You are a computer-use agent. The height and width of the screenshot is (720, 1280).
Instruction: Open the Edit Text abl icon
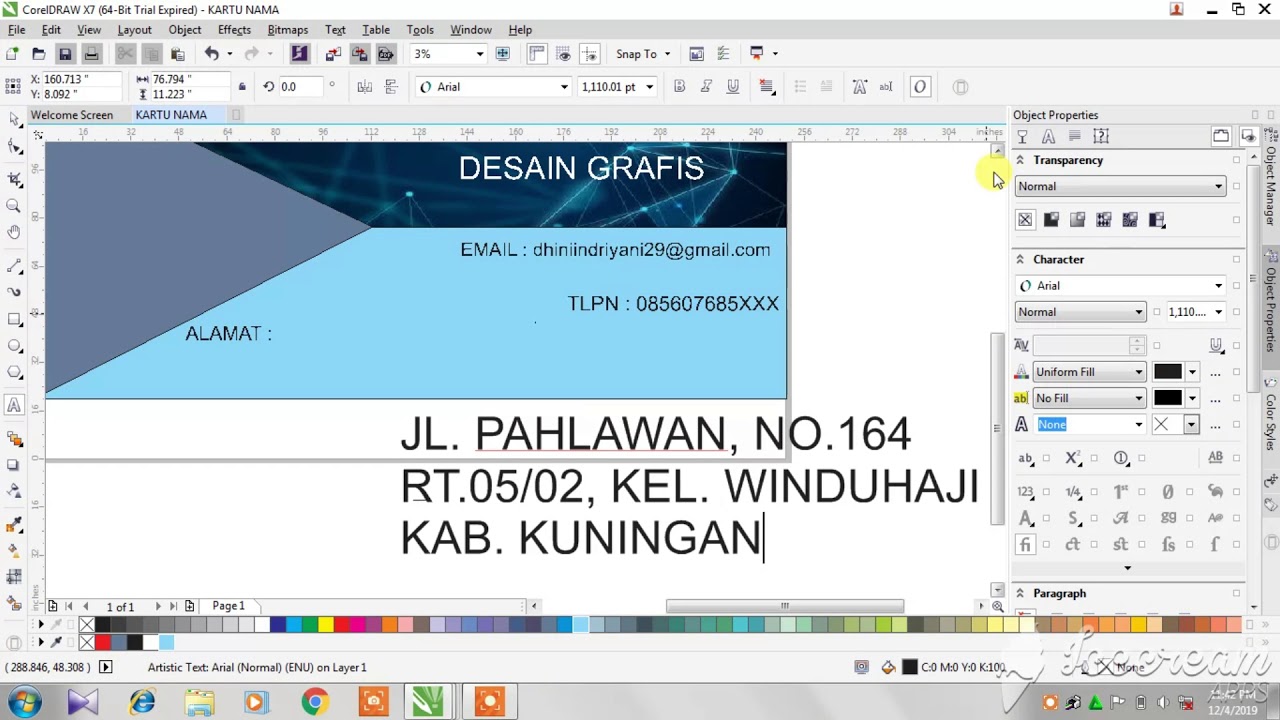point(885,87)
